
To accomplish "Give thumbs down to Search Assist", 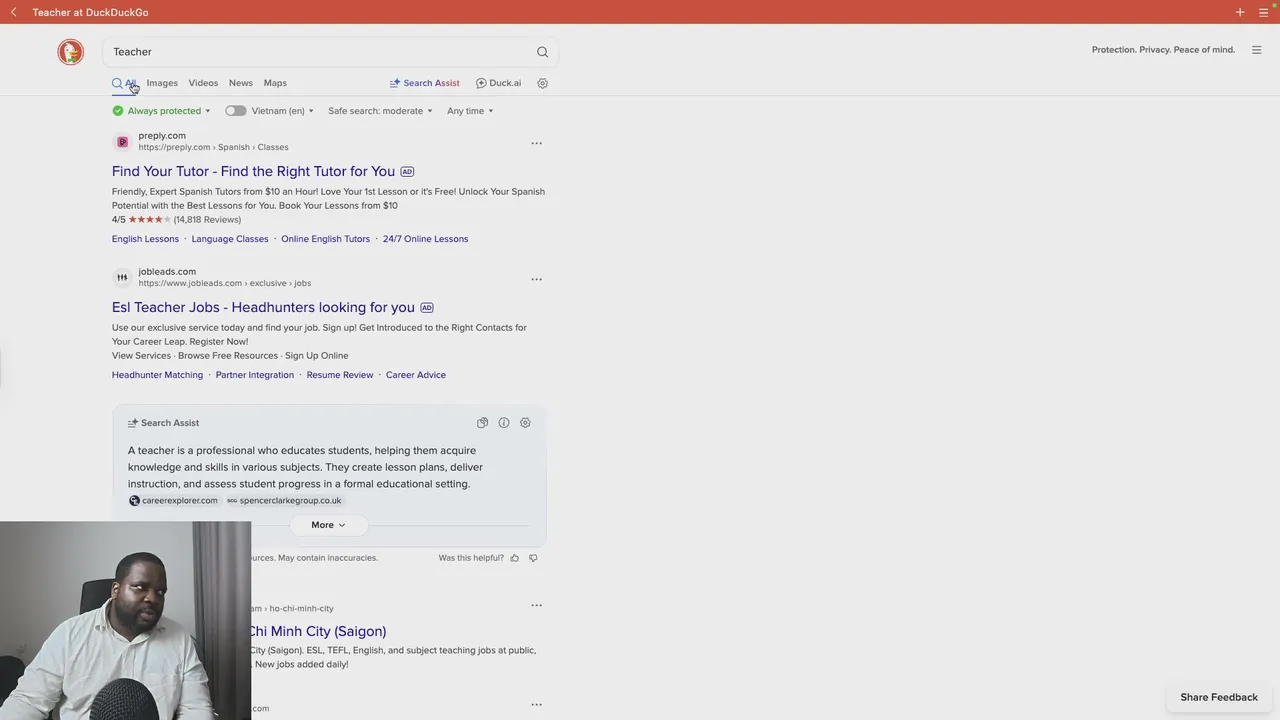I will 533,558.
